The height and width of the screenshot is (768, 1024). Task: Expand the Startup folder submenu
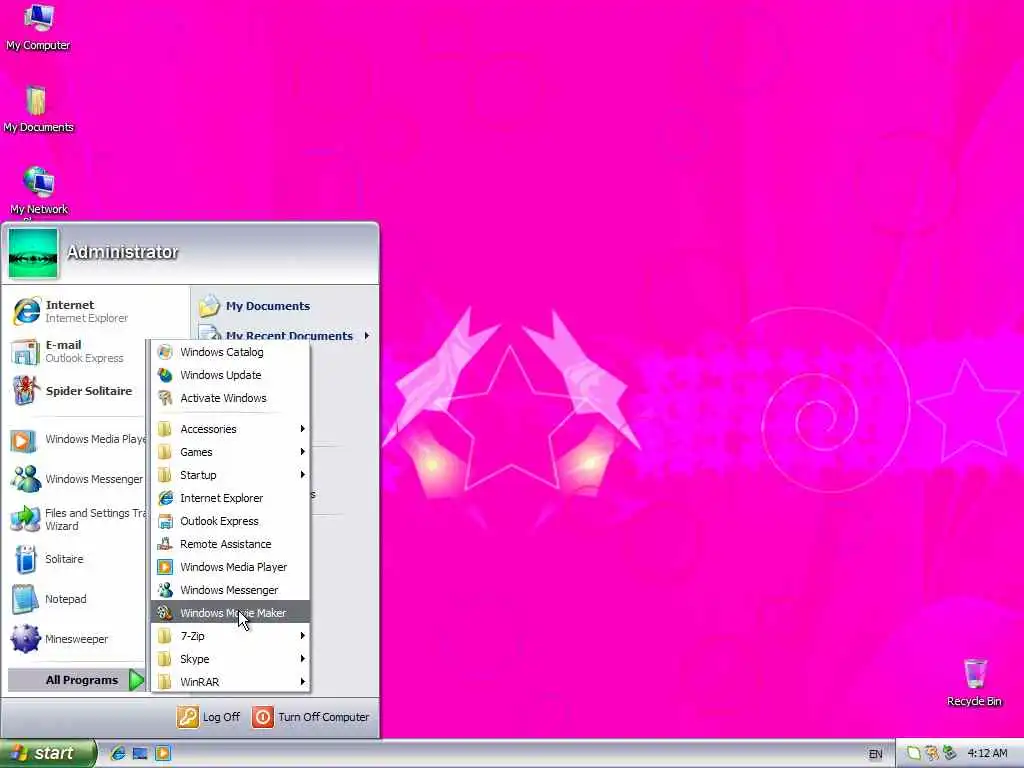230,475
